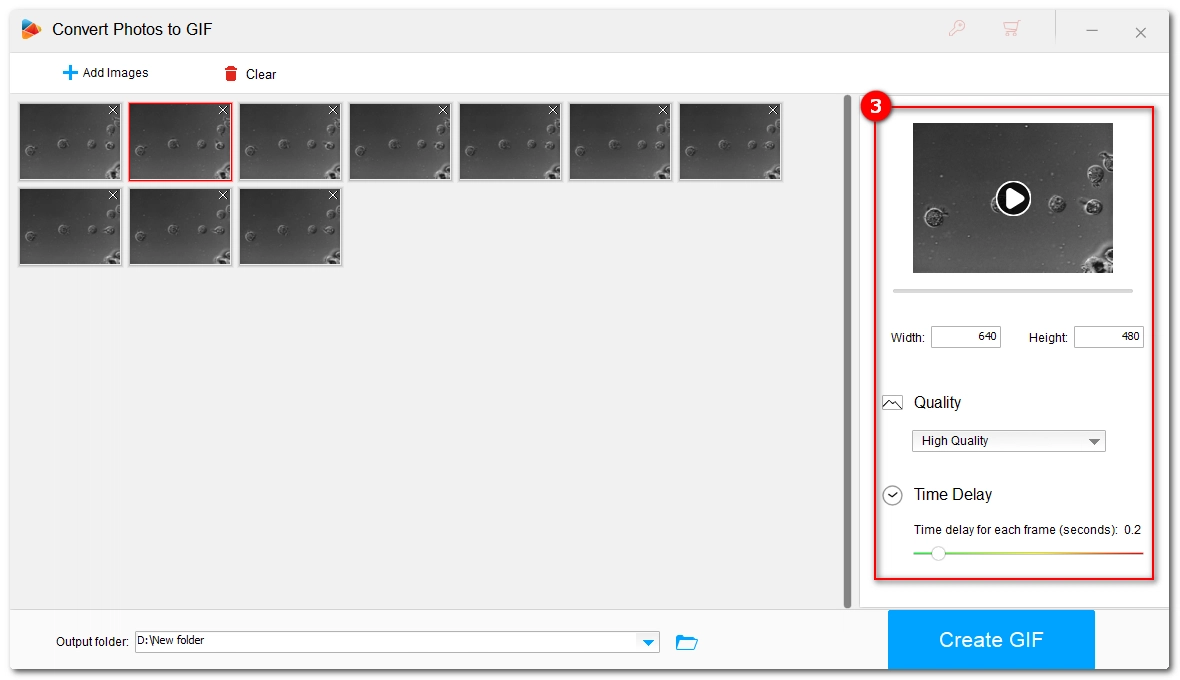Open output folder browse icon
The image size is (1180, 680).
coord(686,642)
